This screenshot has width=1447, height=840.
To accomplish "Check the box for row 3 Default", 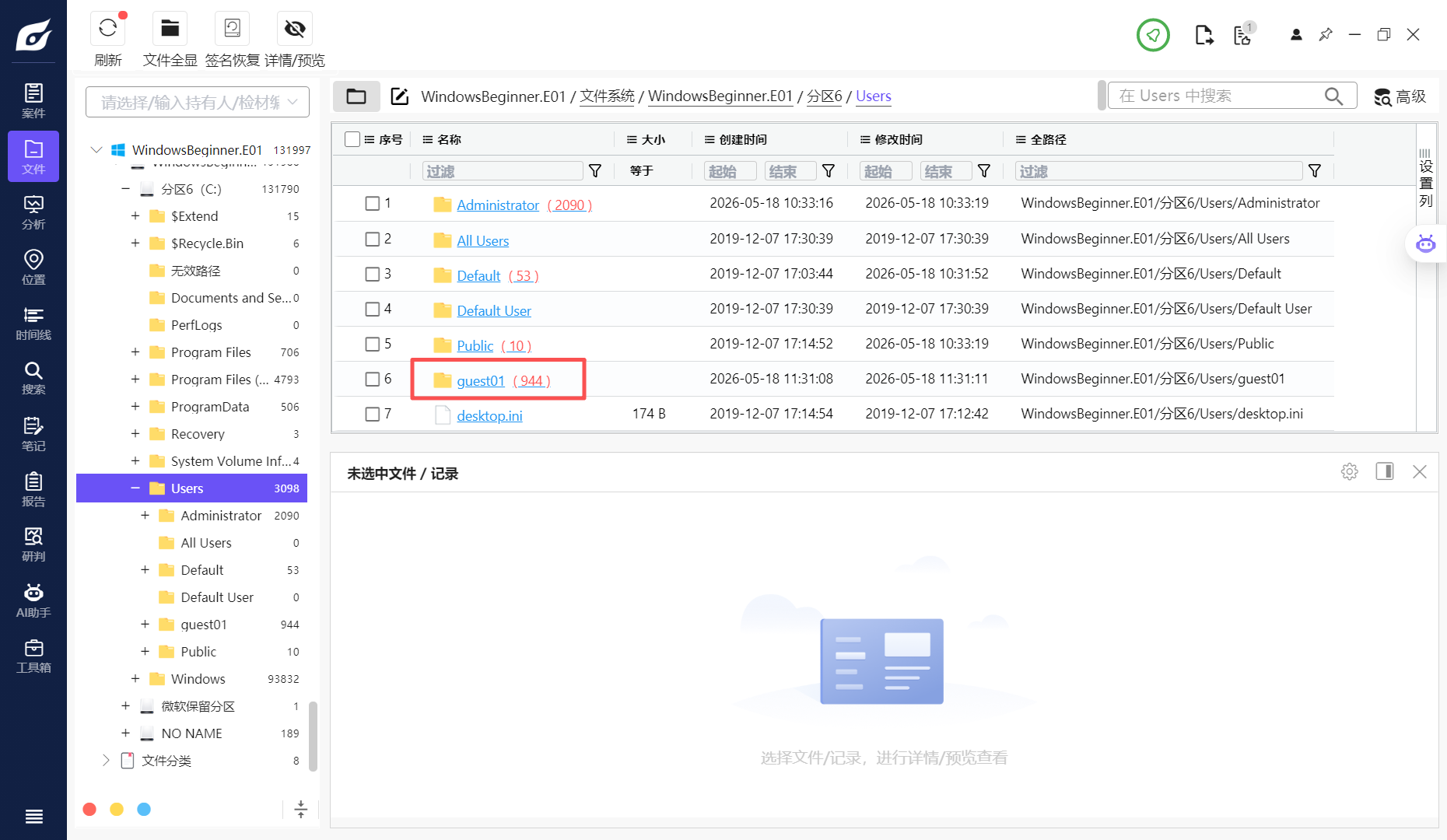I will point(373,274).
